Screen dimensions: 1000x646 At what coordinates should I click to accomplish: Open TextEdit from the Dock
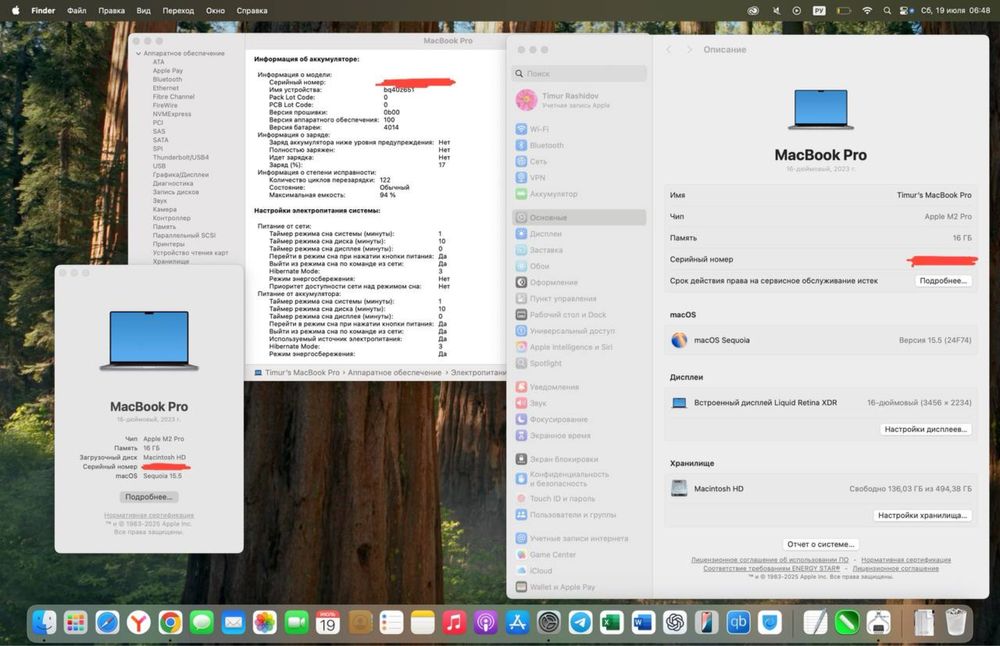816,622
